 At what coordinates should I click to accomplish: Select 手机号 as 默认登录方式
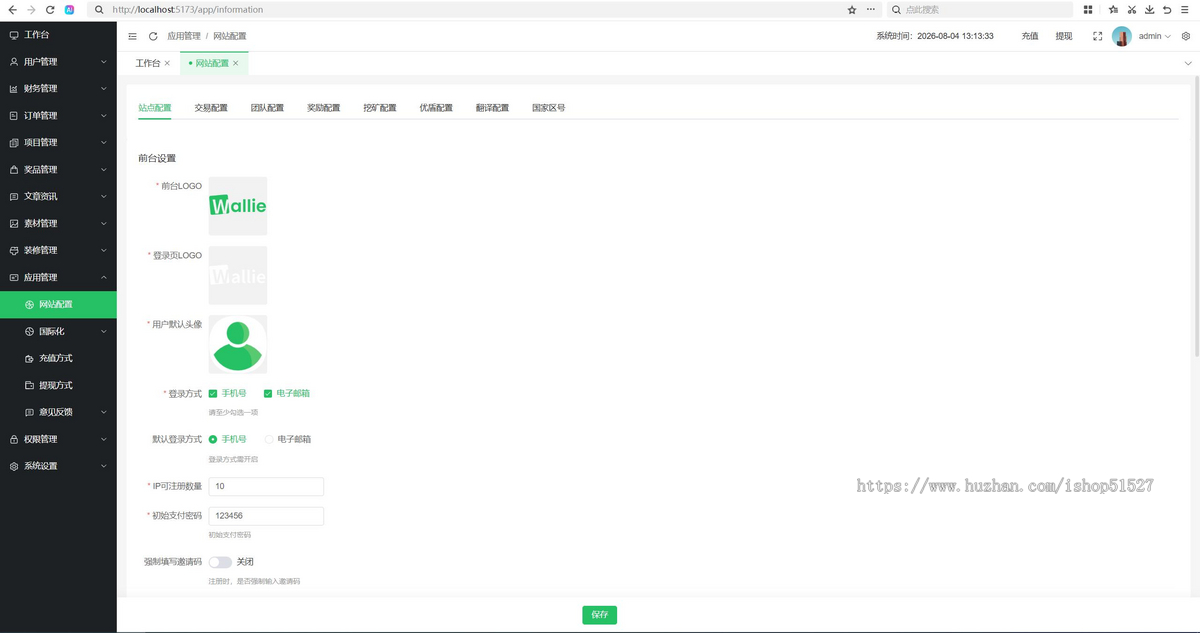[213, 439]
